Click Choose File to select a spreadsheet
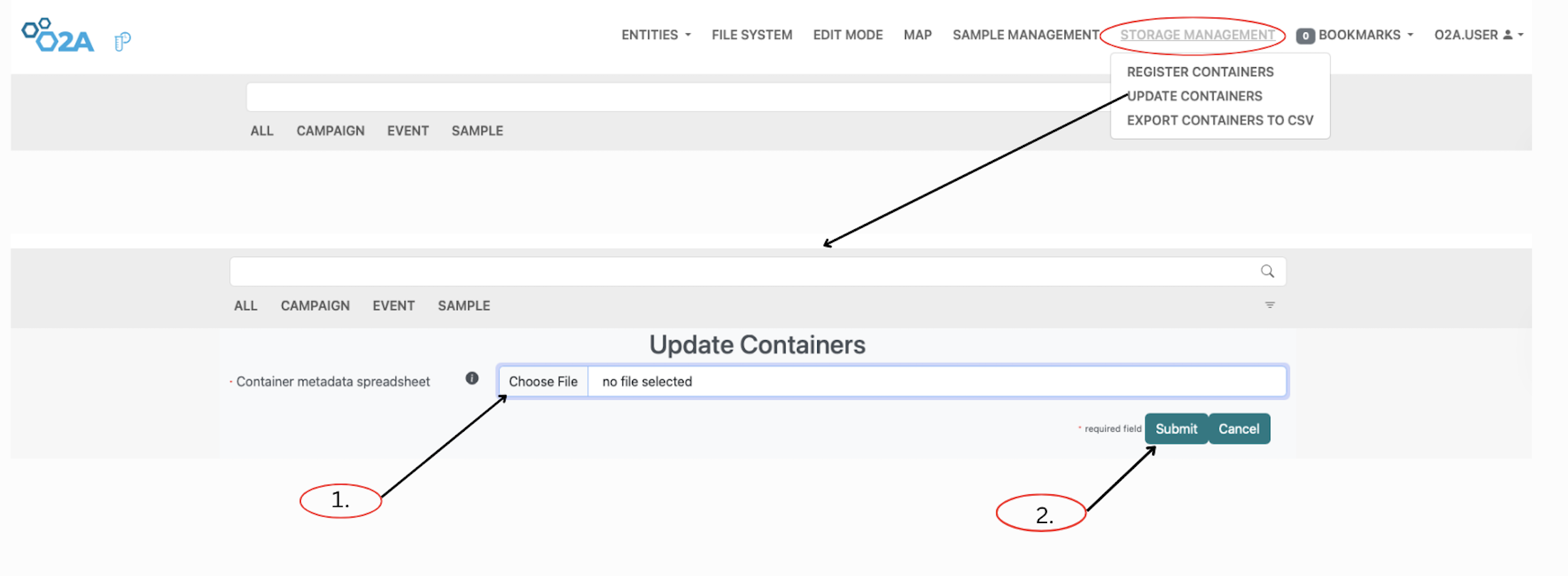1568x576 pixels. [x=544, y=381]
